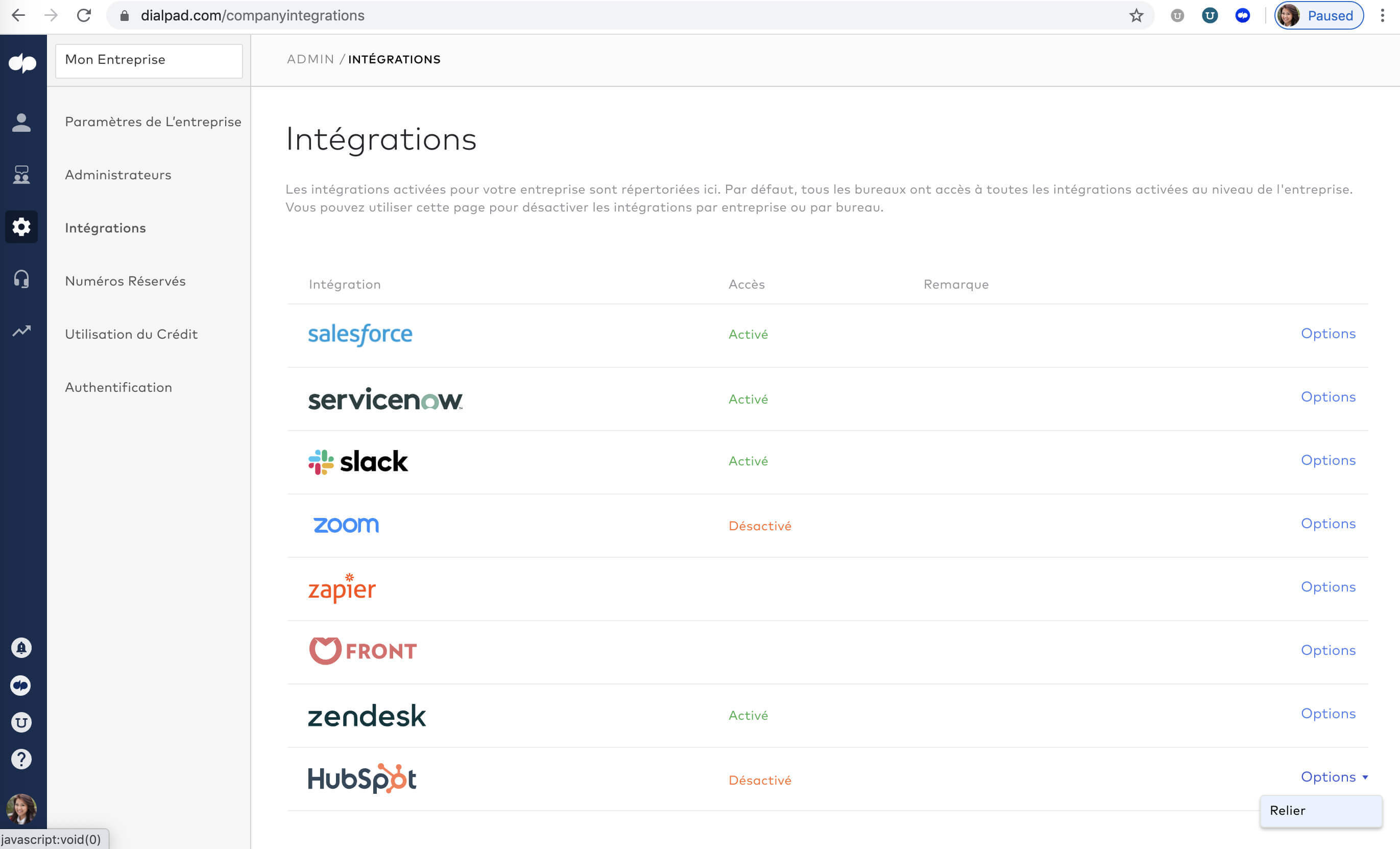Click the Front logo
Screen dimensions: 1400x849
tap(363, 650)
